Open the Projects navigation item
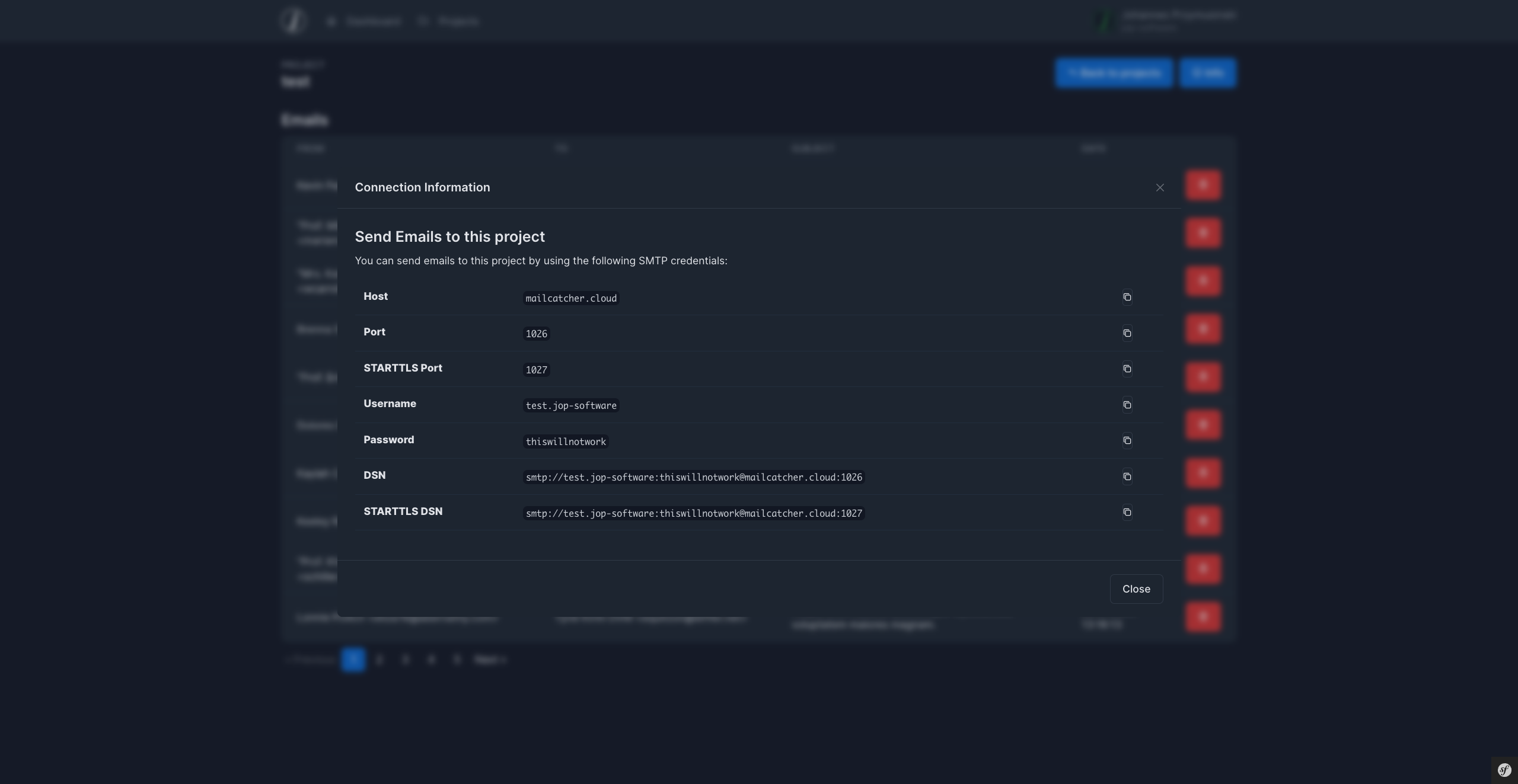 [449, 21]
